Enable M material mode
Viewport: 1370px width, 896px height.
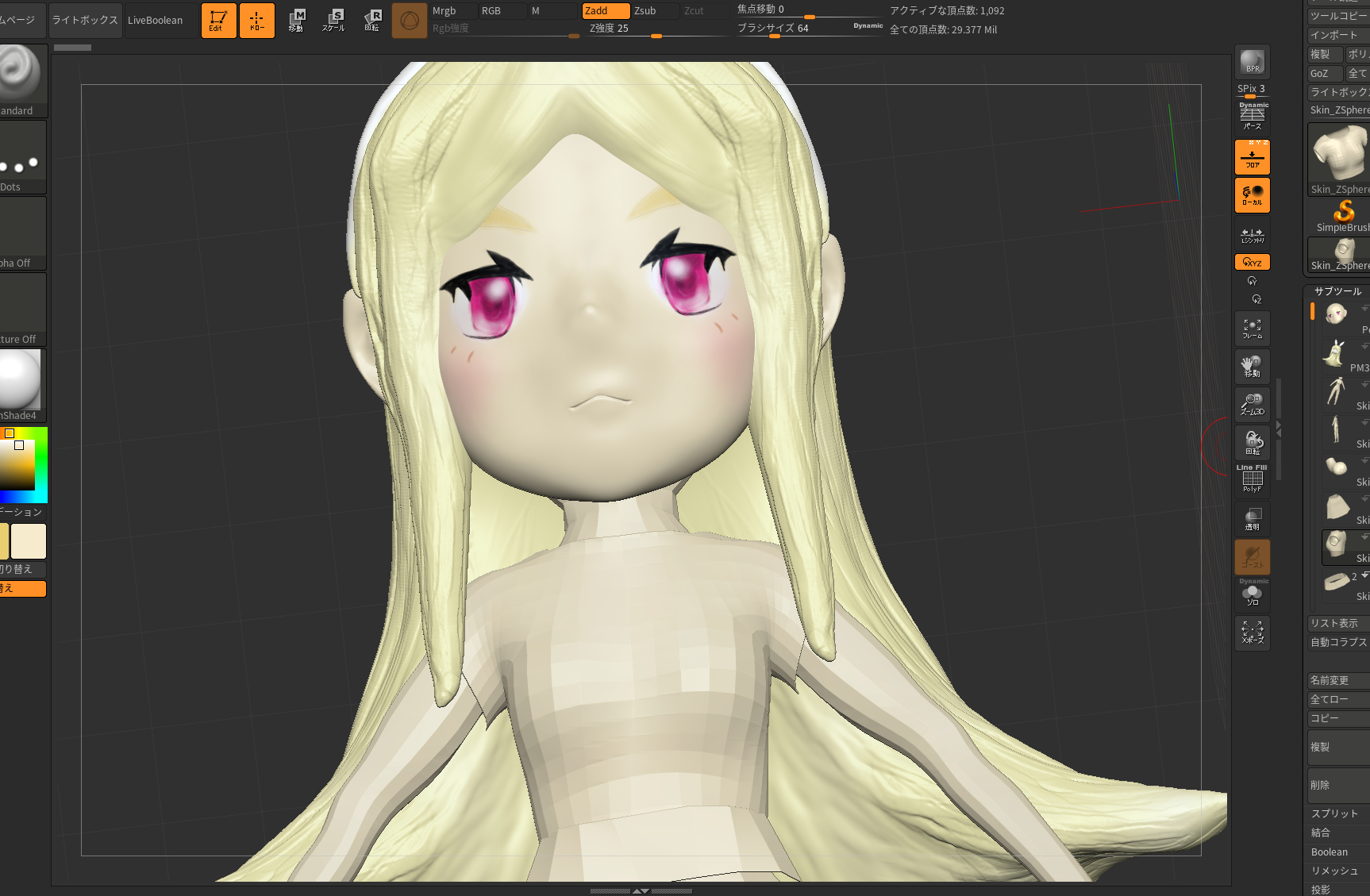coord(552,11)
